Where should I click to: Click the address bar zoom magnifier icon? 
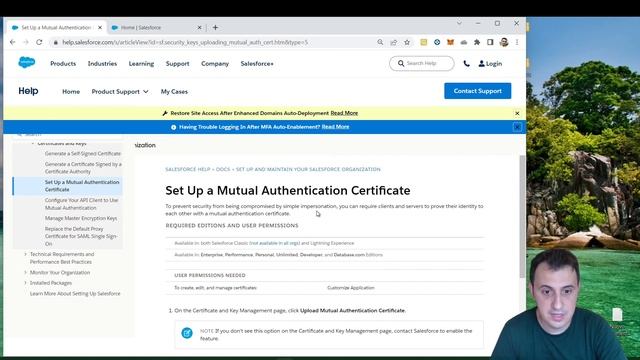point(380,42)
